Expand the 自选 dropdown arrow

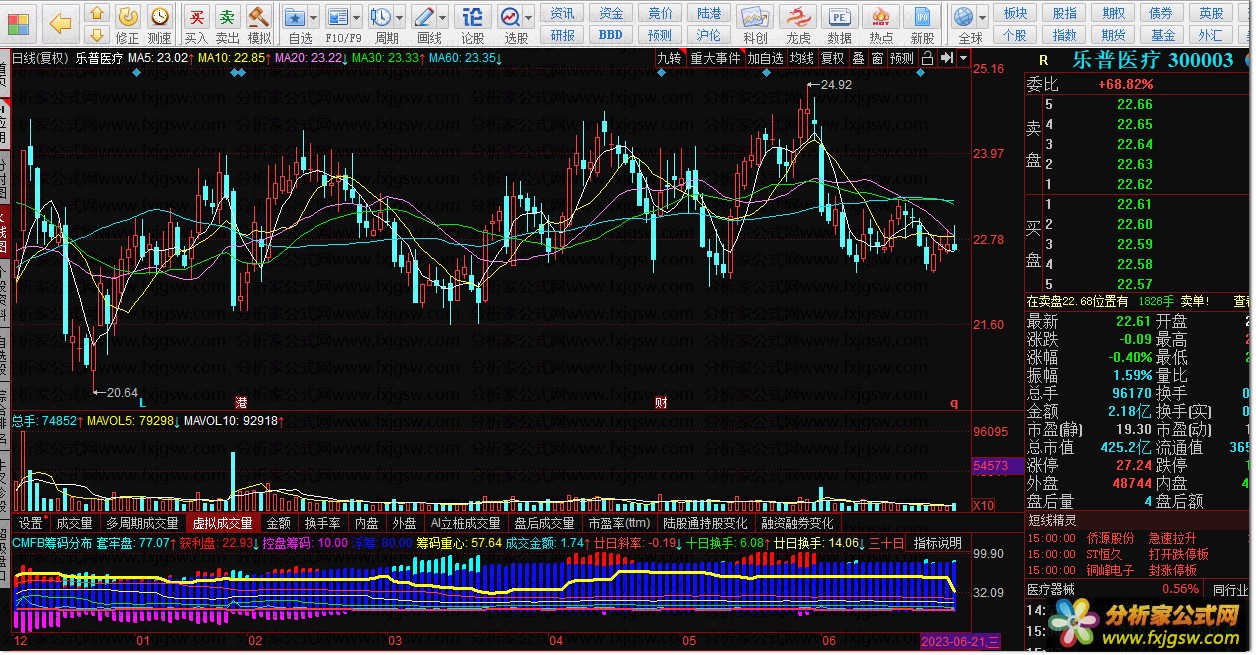[314, 18]
